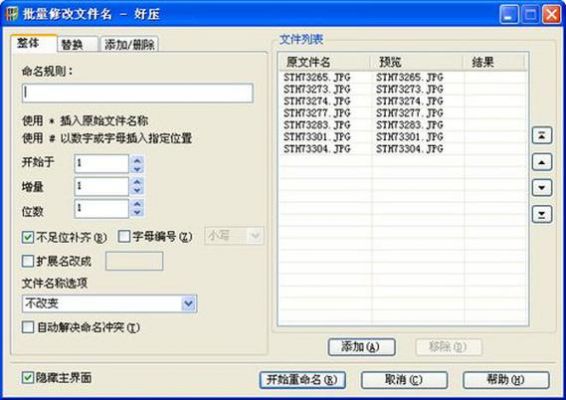Click the 位数 number field
Image resolution: width=566 pixels, height=400 pixels.
coord(102,209)
